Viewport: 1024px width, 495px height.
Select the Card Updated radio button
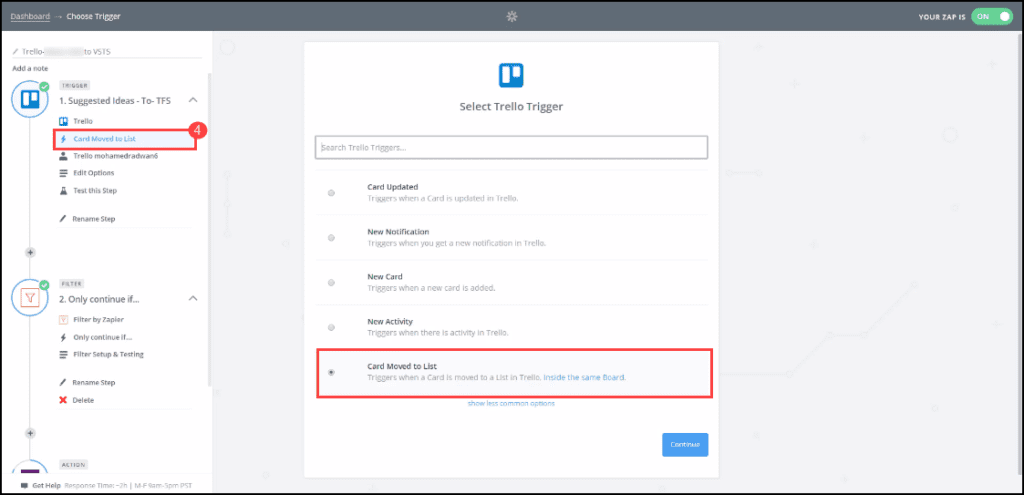331,192
